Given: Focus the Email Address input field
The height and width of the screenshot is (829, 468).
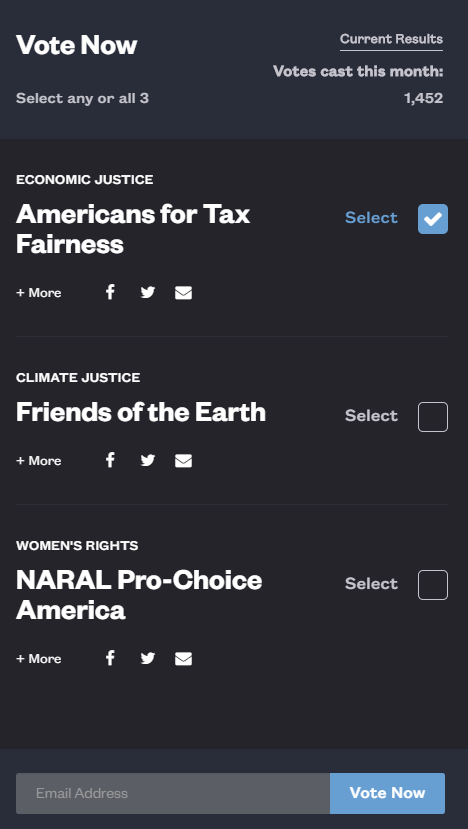Looking at the screenshot, I should [x=173, y=793].
